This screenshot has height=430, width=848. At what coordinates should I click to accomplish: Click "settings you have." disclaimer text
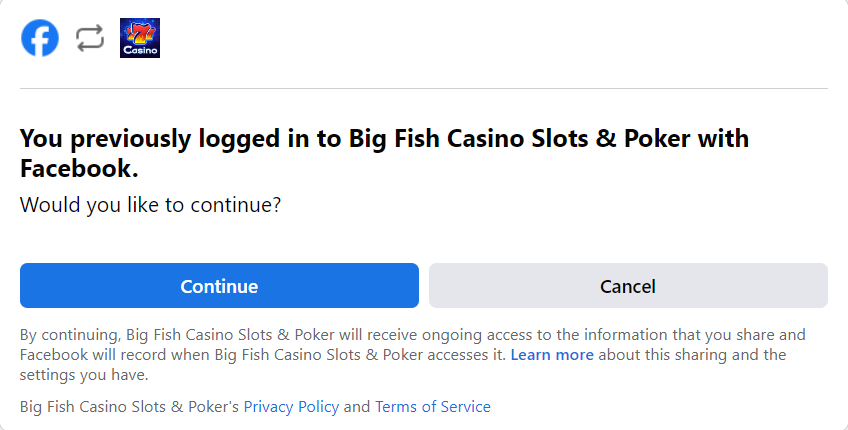84,375
